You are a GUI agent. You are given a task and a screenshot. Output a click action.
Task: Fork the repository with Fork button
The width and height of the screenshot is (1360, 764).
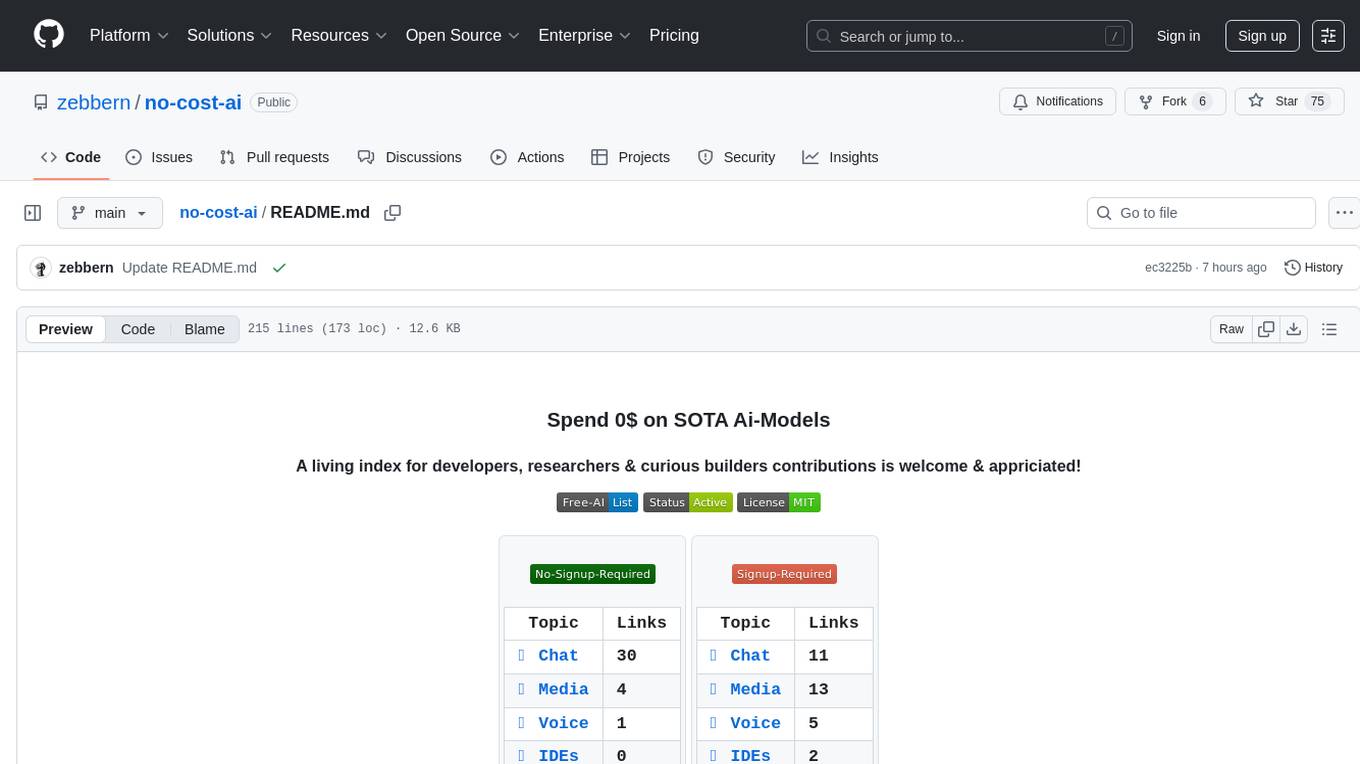(1175, 102)
